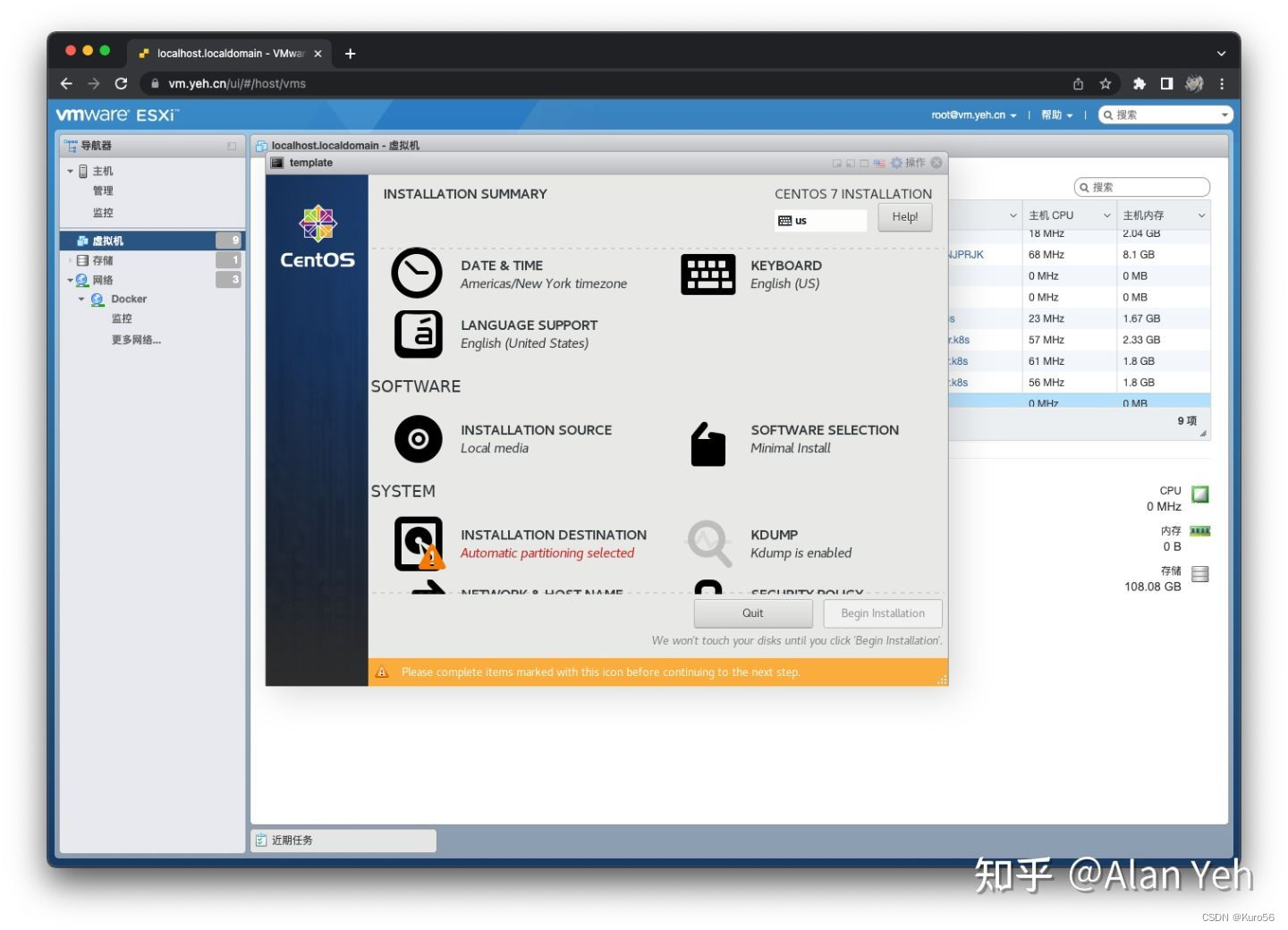This screenshot has height=930, width=1288.
Task: Click the host server icon in navigator
Action: pyautogui.click(x=83, y=171)
